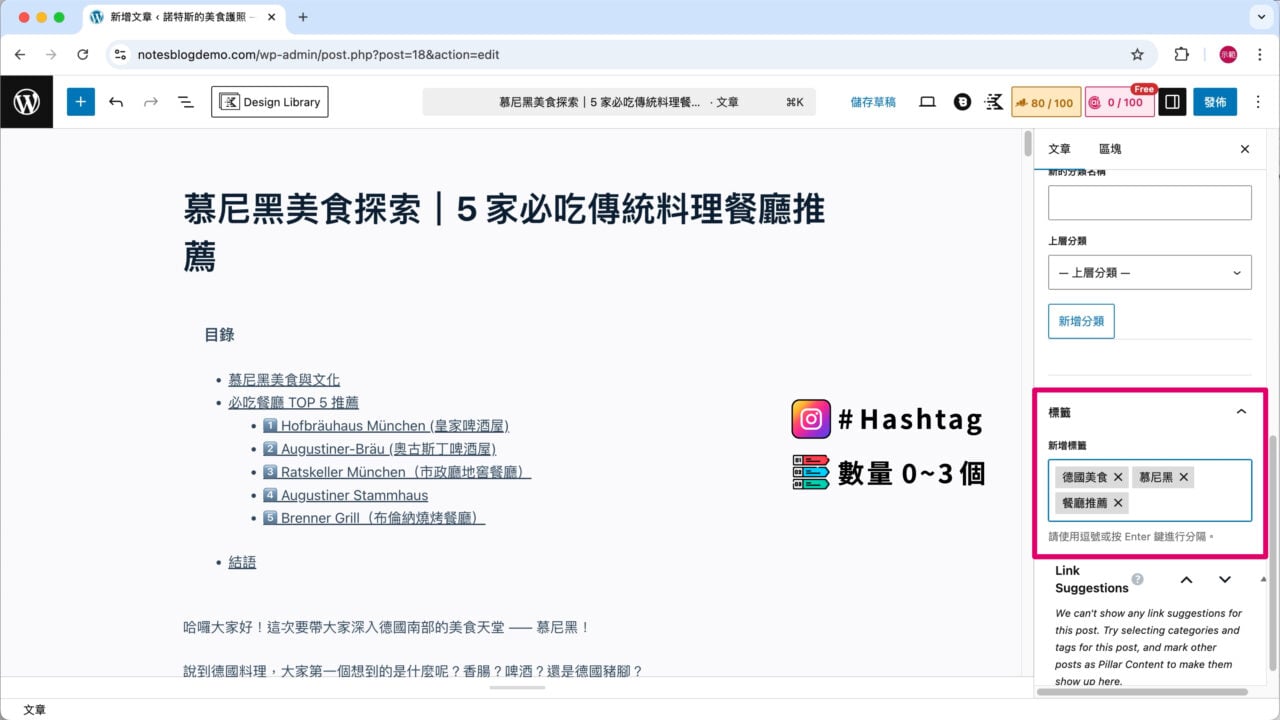Select the 文章 sidebar tab
The width and height of the screenshot is (1280, 720).
(1058, 149)
